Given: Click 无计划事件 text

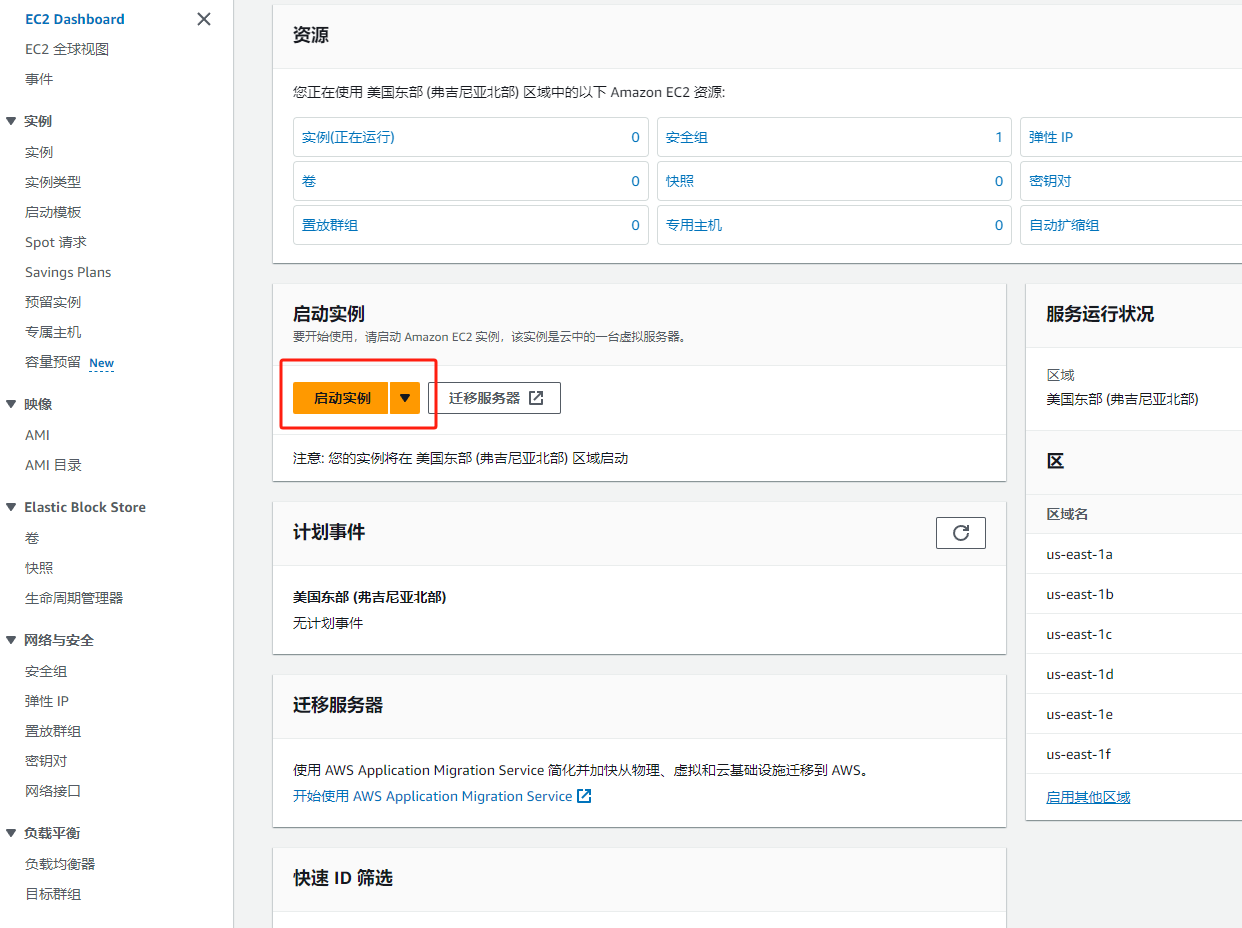Looking at the screenshot, I should (328, 623).
